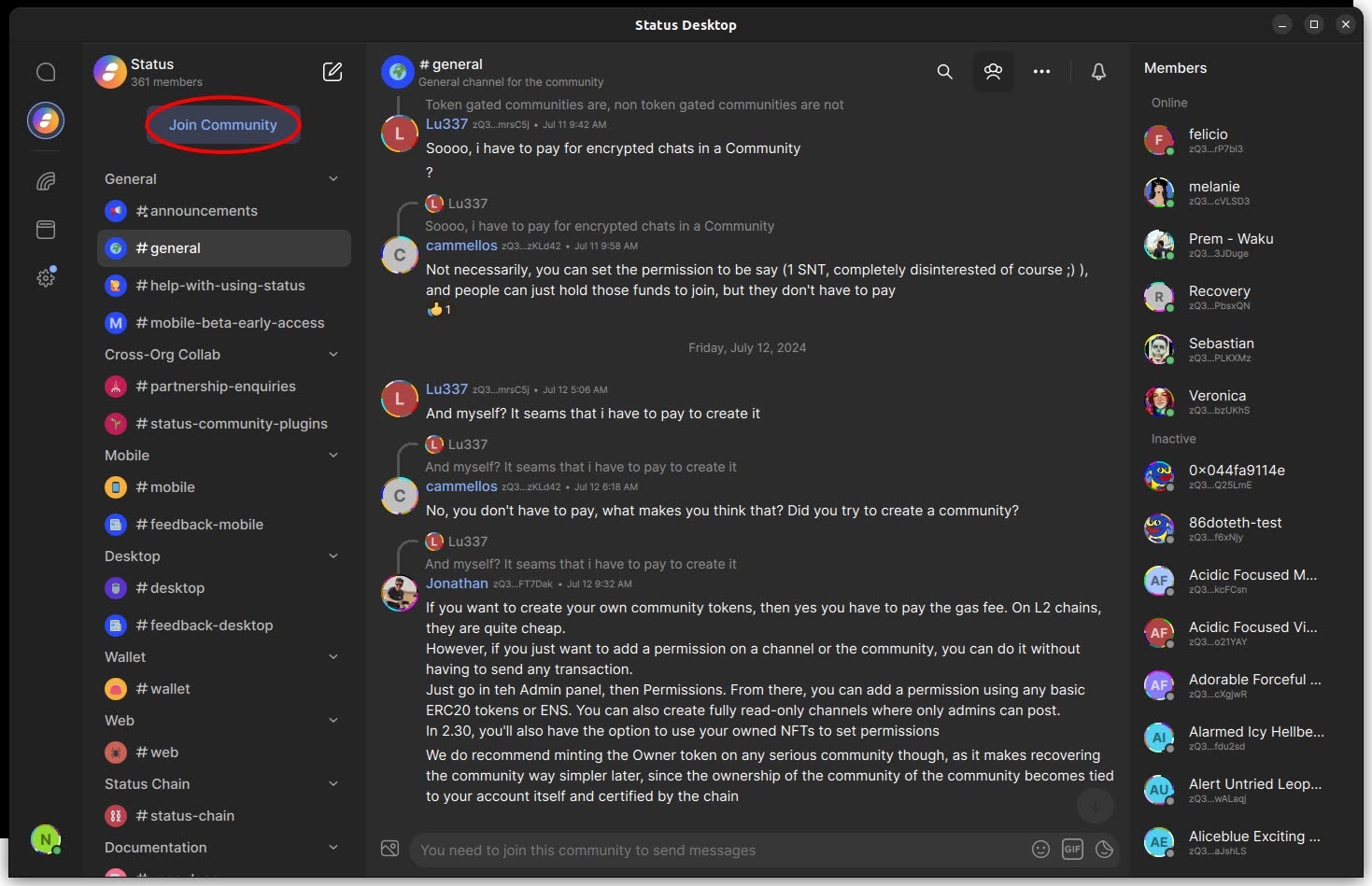This screenshot has height=886, width=1372.
Task: Search messages with the magnifier icon
Action: pos(945,72)
